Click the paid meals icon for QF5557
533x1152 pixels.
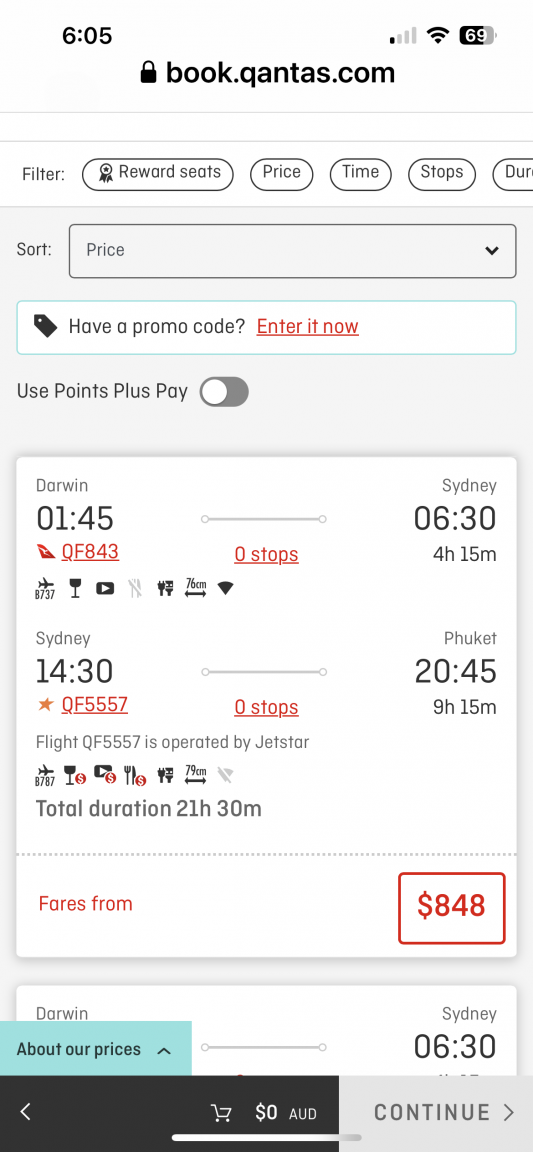pyautogui.click(x=135, y=775)
